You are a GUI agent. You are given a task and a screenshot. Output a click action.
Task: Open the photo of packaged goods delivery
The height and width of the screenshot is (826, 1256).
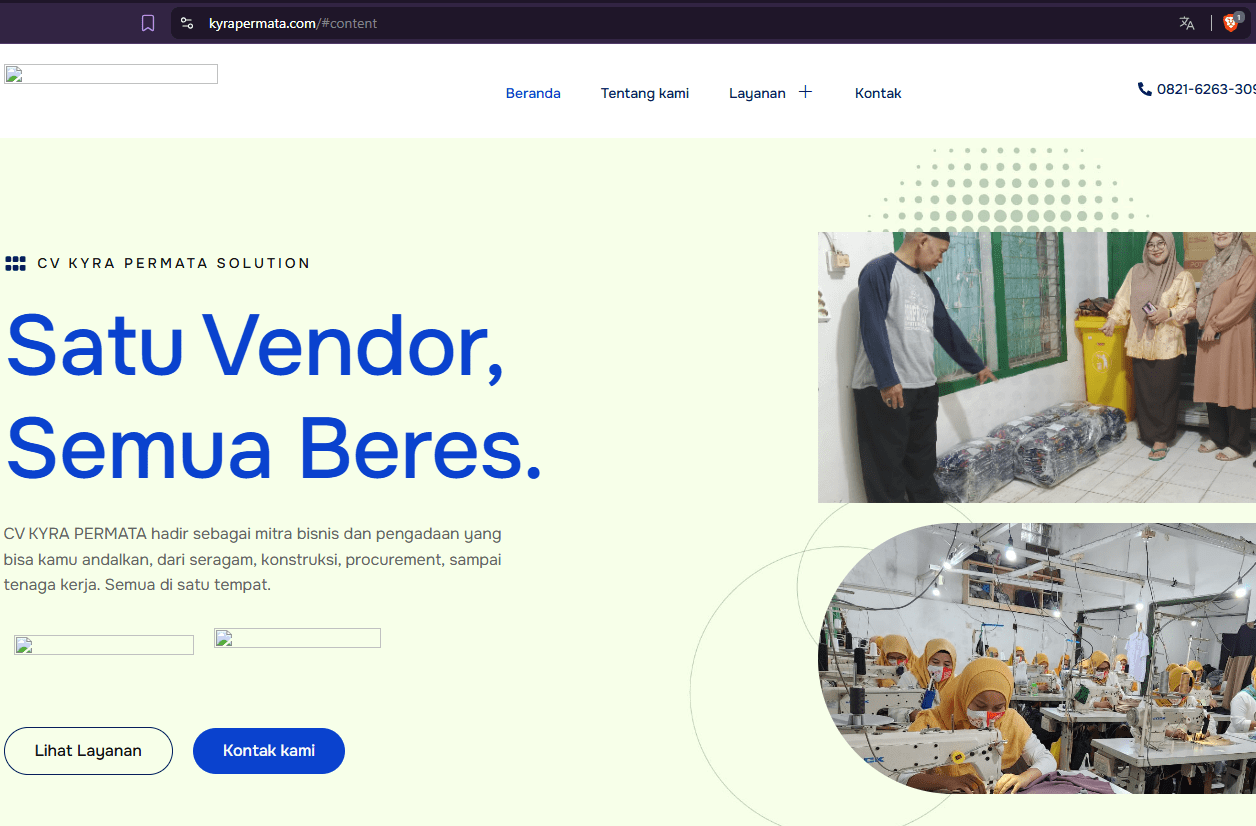click(x=1037, y=367)
